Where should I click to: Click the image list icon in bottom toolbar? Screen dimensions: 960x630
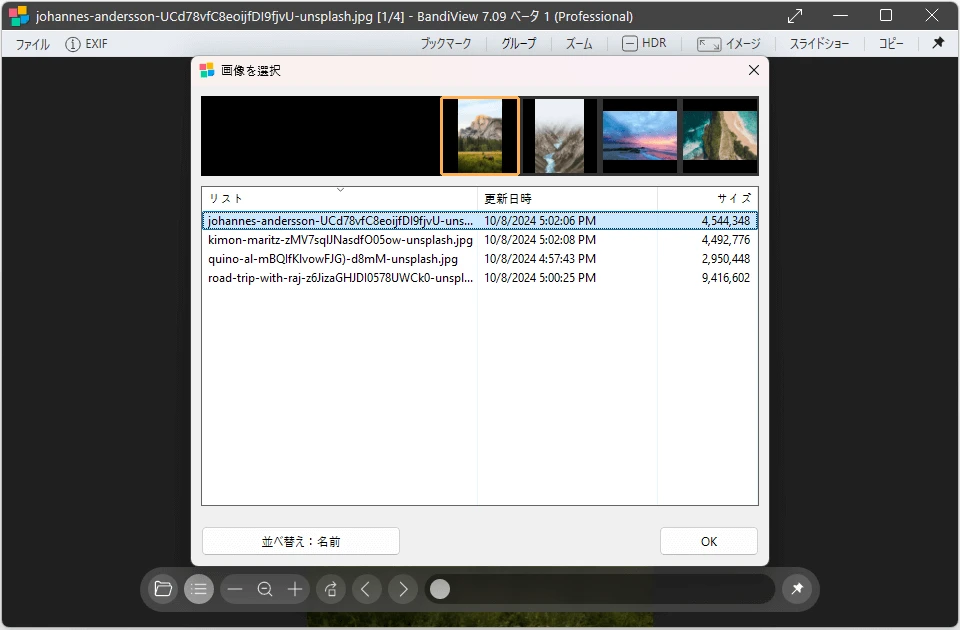(x=199, y=589)
